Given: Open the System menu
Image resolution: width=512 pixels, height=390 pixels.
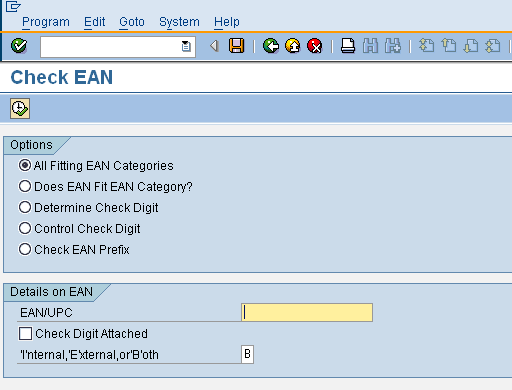Looking at the screenshot, I should coord(179,22).
